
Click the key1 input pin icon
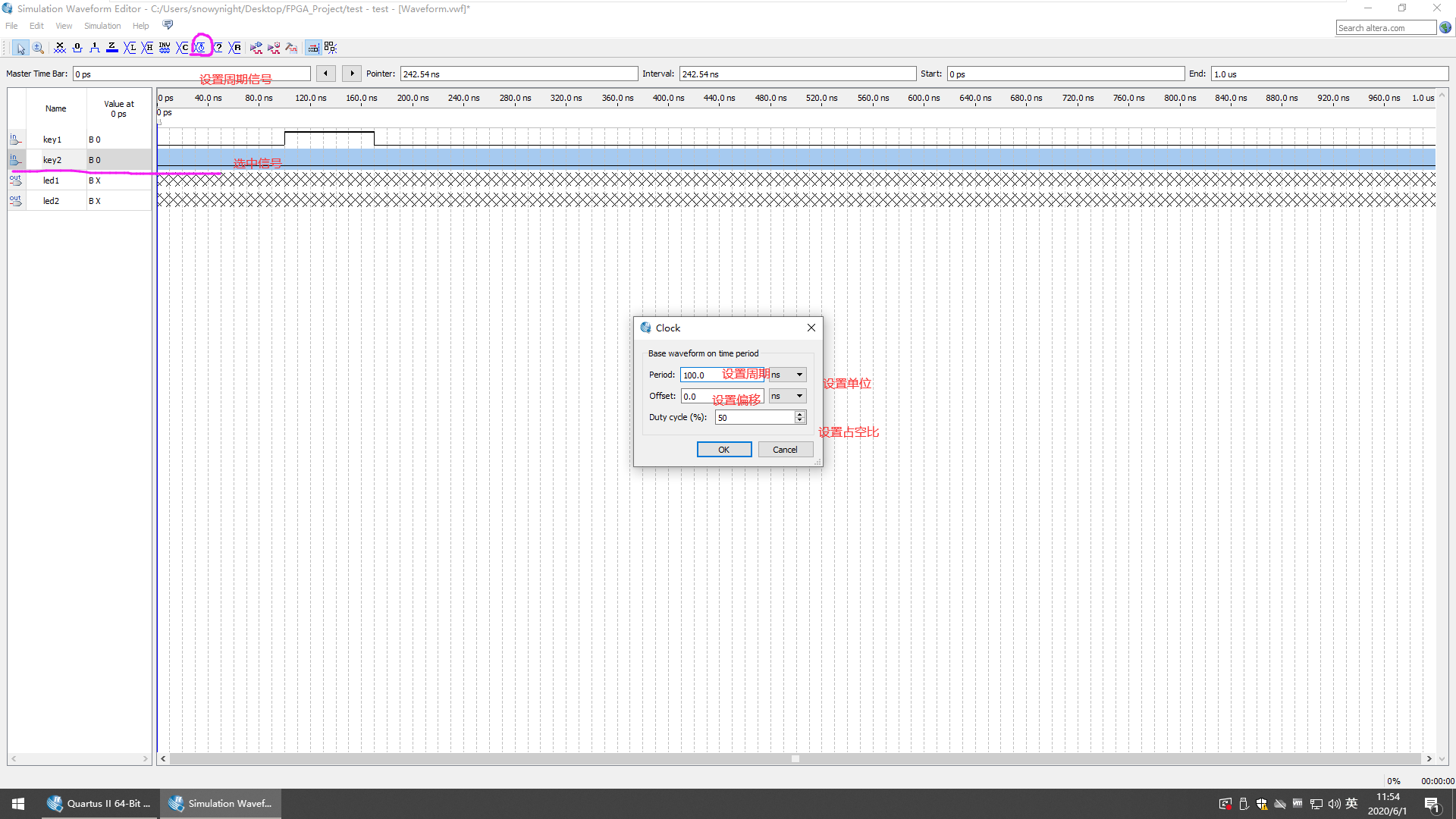pyautogui.click(x=16, y=140)
